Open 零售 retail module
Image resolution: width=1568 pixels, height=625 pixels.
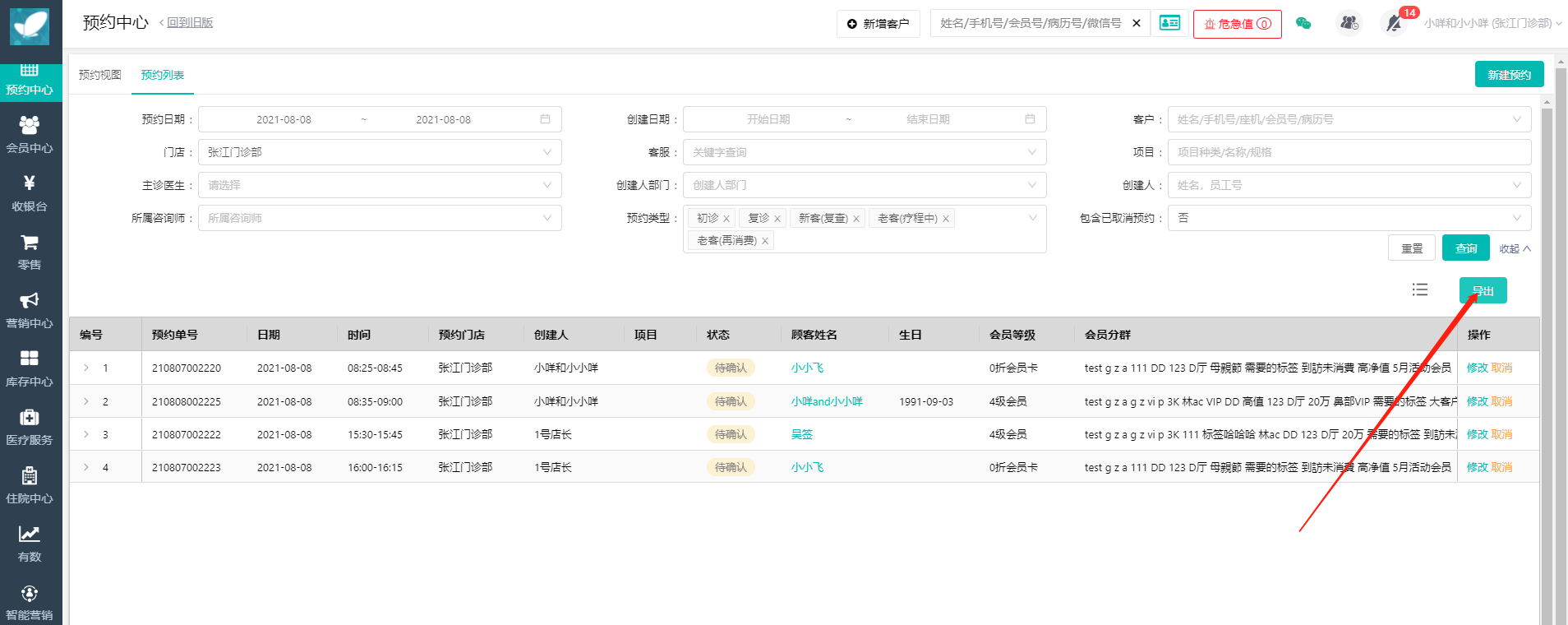[30, 252]
